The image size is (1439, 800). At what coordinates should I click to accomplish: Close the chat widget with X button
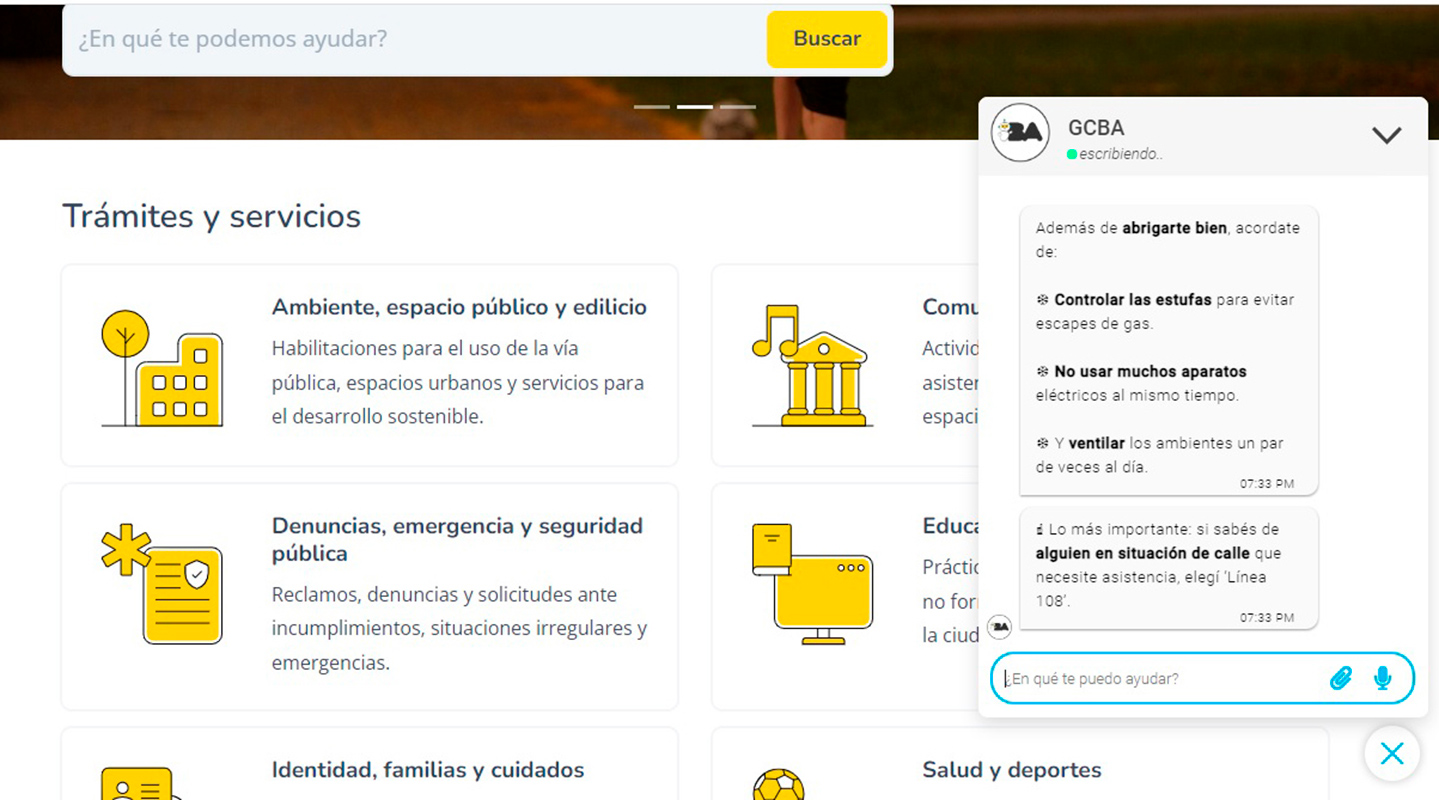coord(1391,754)
